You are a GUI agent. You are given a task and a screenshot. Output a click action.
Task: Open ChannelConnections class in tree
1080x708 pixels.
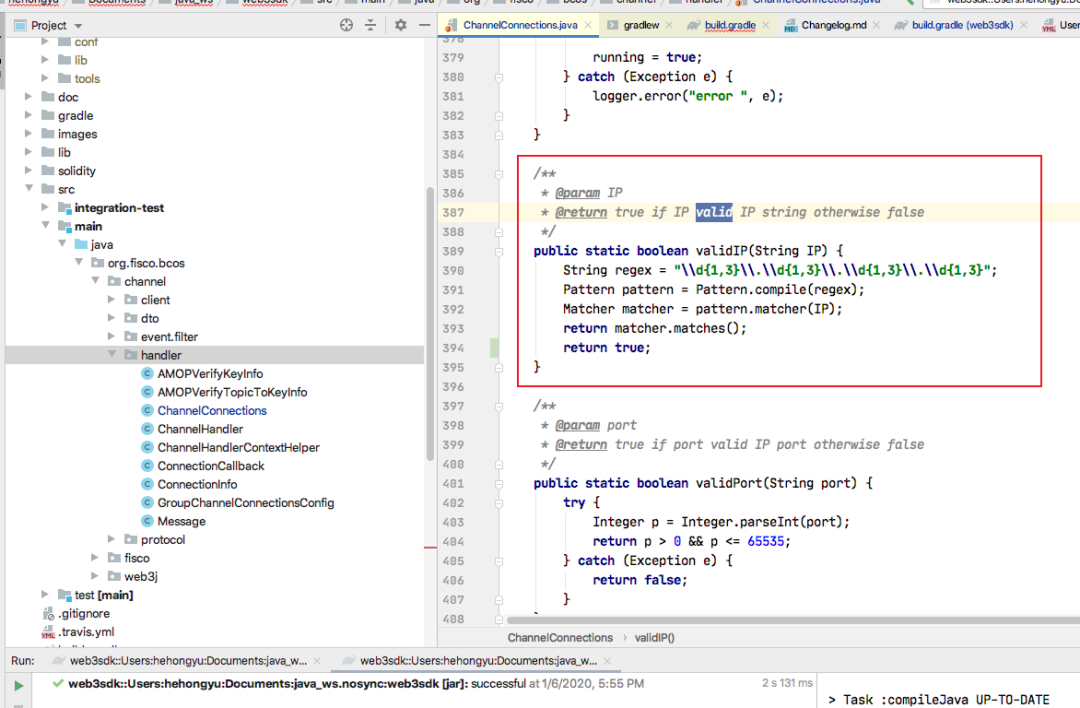pos(211,410)
